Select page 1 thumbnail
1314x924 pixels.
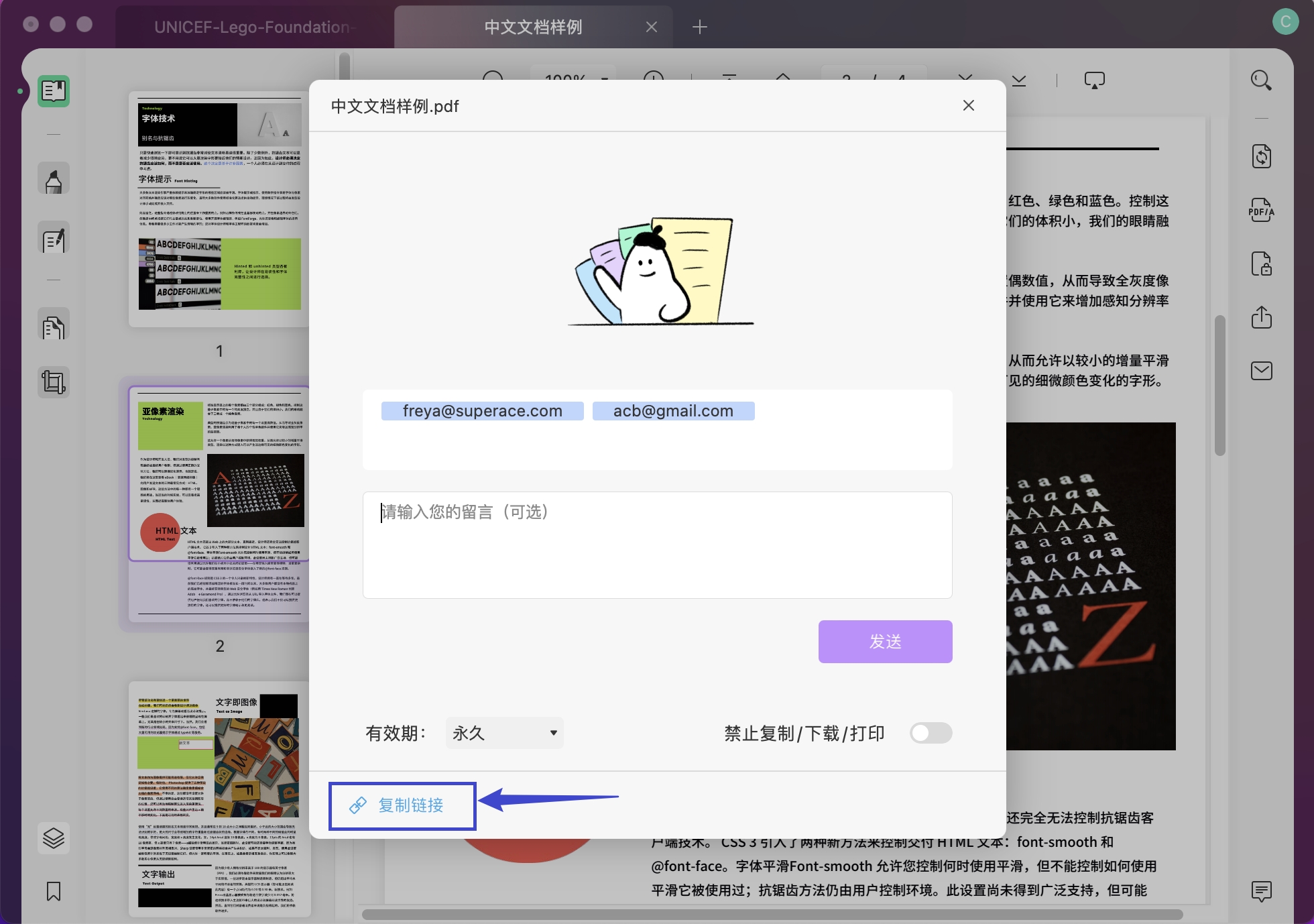coord(219,209)
